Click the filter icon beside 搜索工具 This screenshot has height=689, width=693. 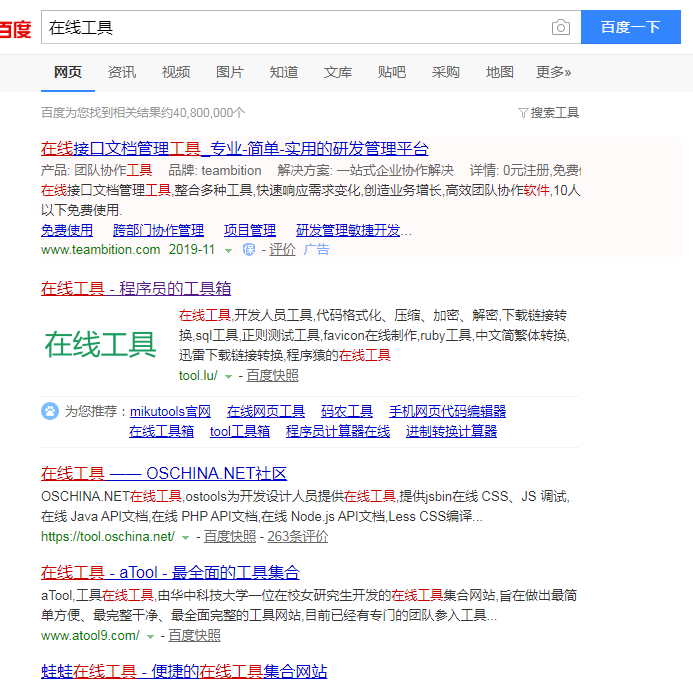pos(523,113)
